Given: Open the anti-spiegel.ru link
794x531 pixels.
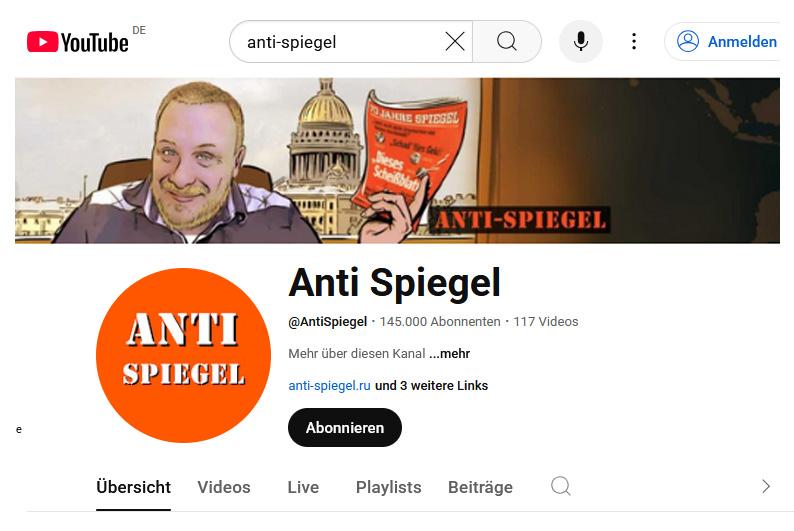Looking at the screenshot, I should coord(329,386).
